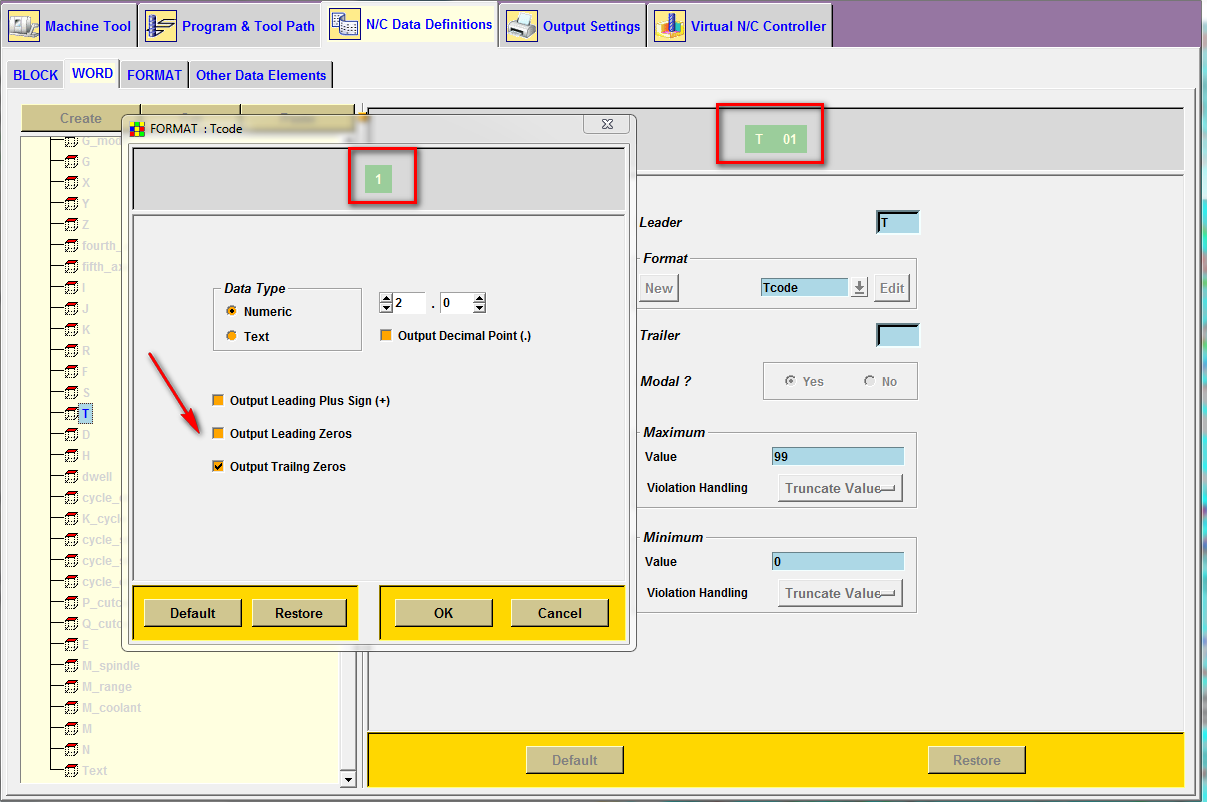Screen dimensions: 1207x802
Task: Click the Leader input field
Action: coord(897,223)
